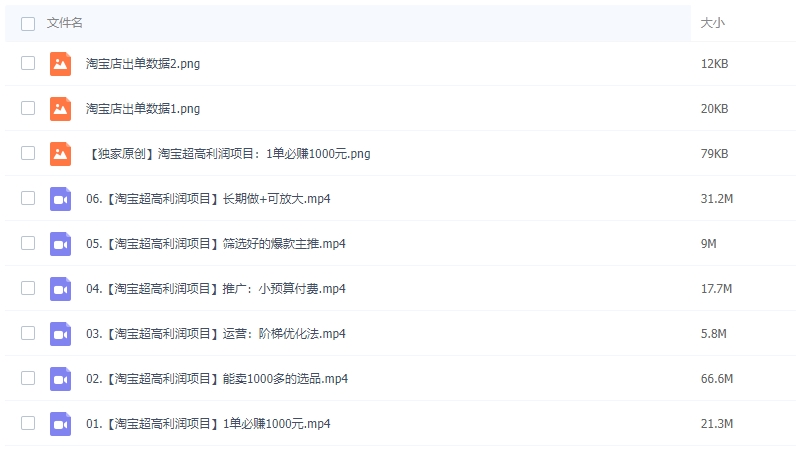Viewport: 796px width, 459px height.
Task: Check the box for 淘宝店出单数据2.png
Action: pos(28,63)
